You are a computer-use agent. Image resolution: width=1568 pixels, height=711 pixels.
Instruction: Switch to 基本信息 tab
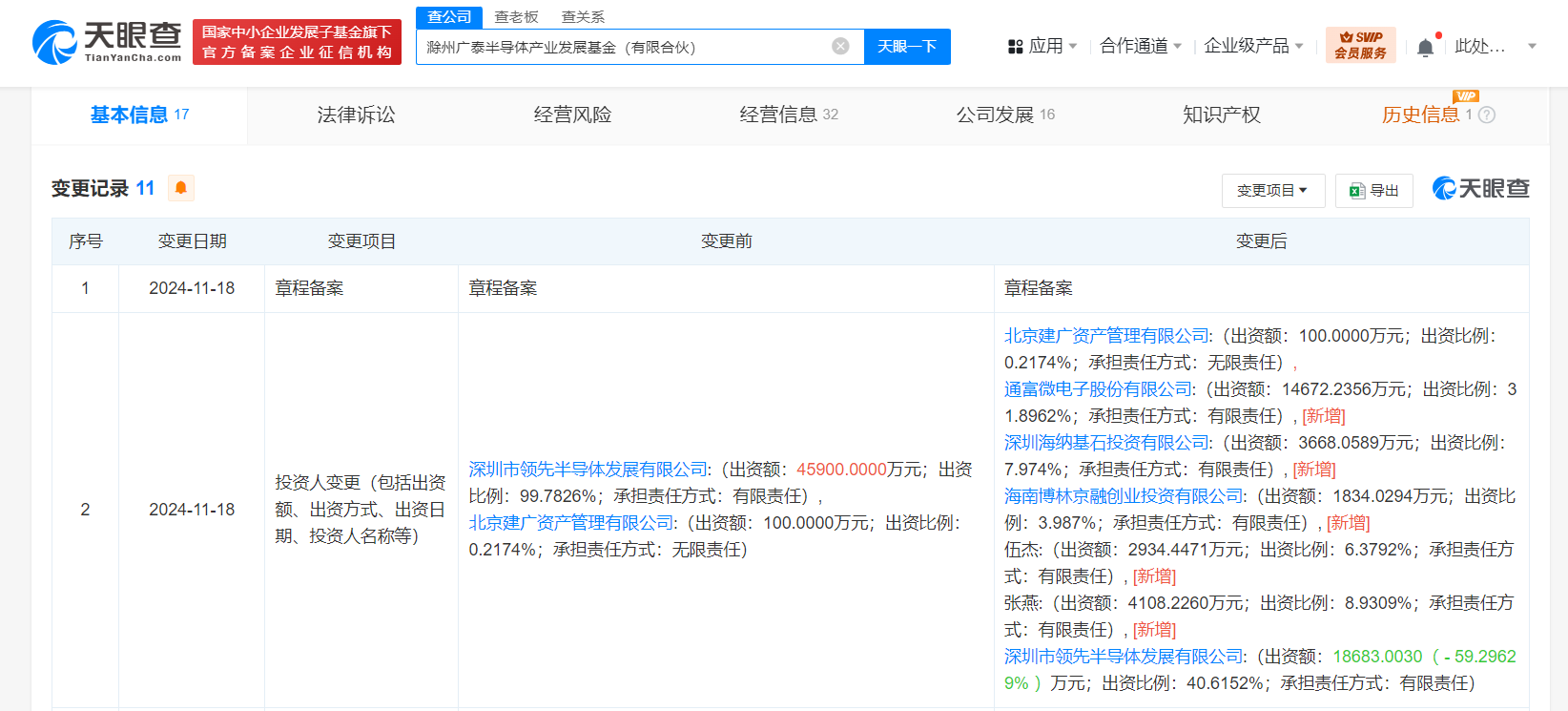(x=139, y=115)
